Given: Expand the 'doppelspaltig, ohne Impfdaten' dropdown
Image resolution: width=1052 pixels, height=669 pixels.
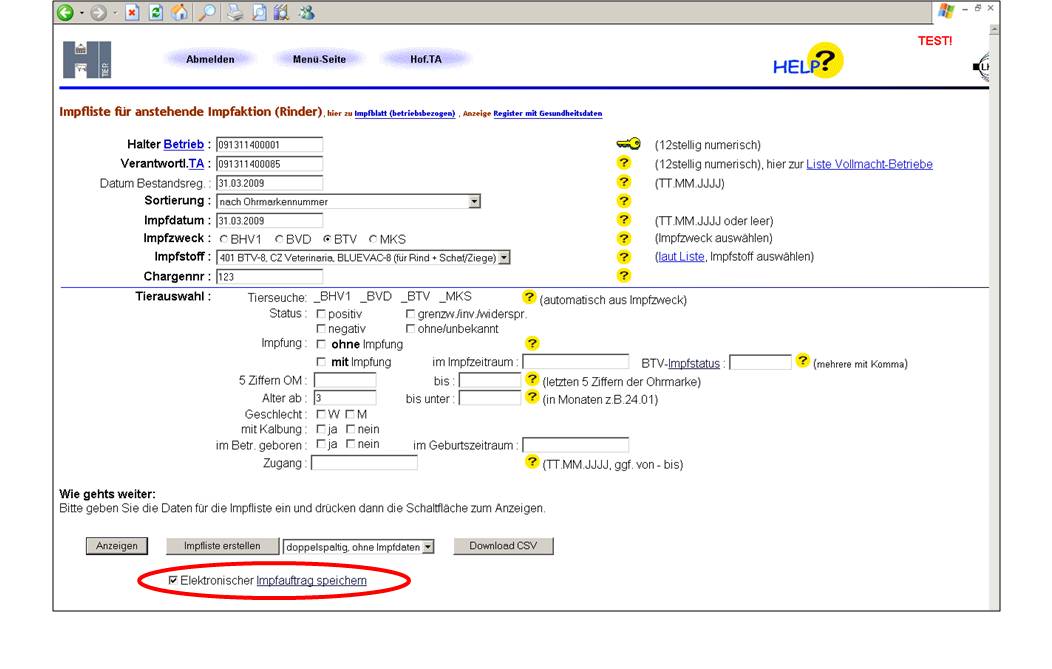Looking at the screenshot, I should coord(428,547).
